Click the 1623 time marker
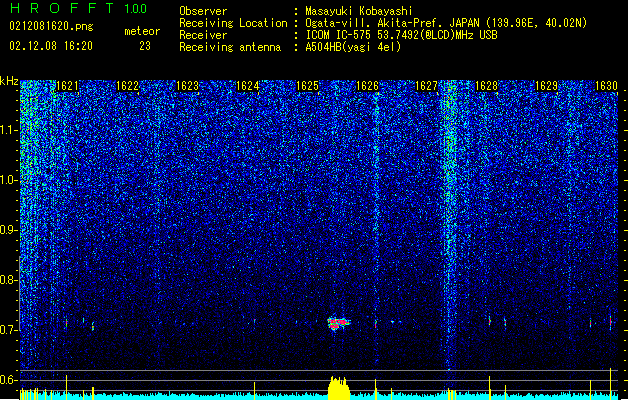629x400 pixels. [187, 86]
